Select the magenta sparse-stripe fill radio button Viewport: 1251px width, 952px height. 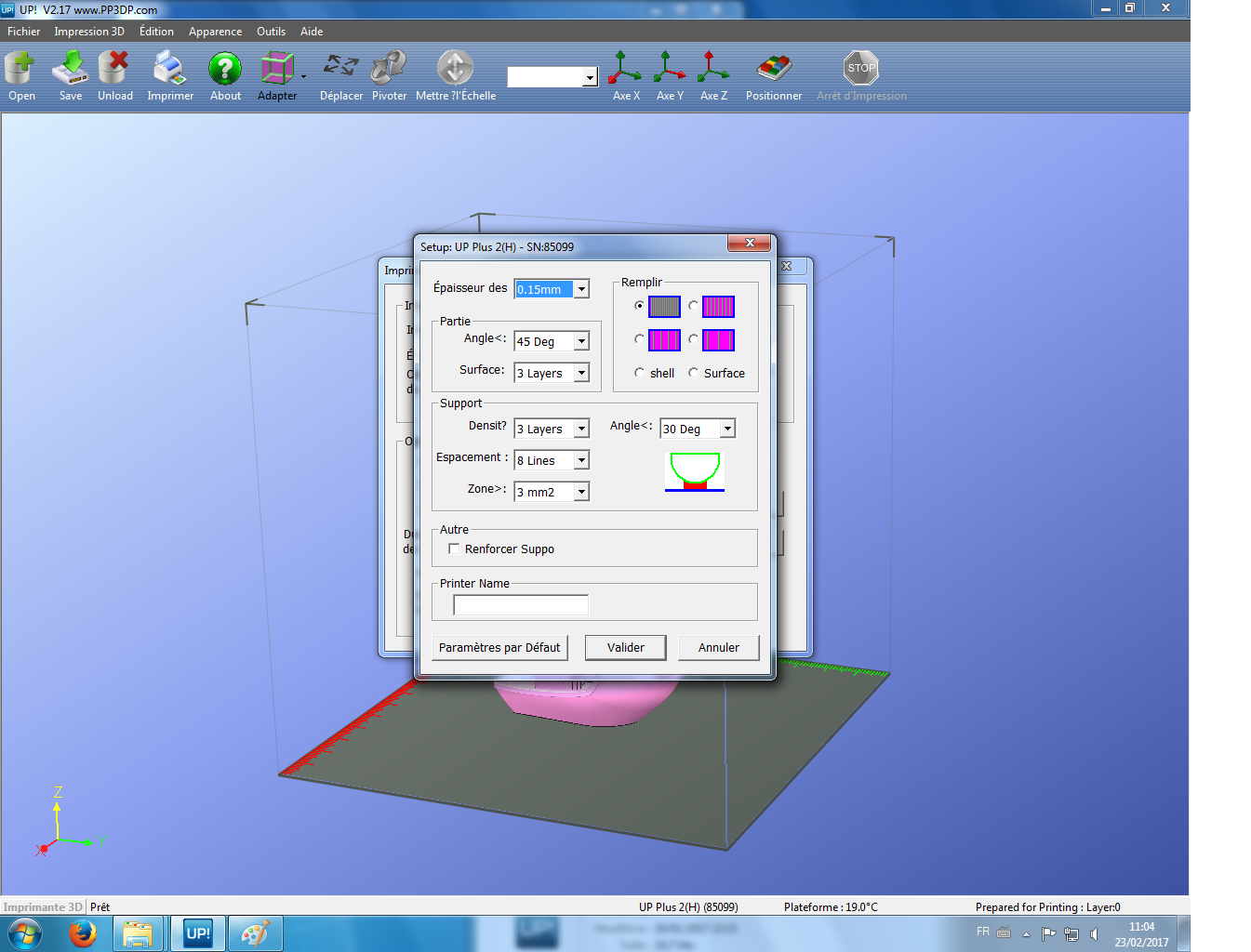click(x=639, y=338)
